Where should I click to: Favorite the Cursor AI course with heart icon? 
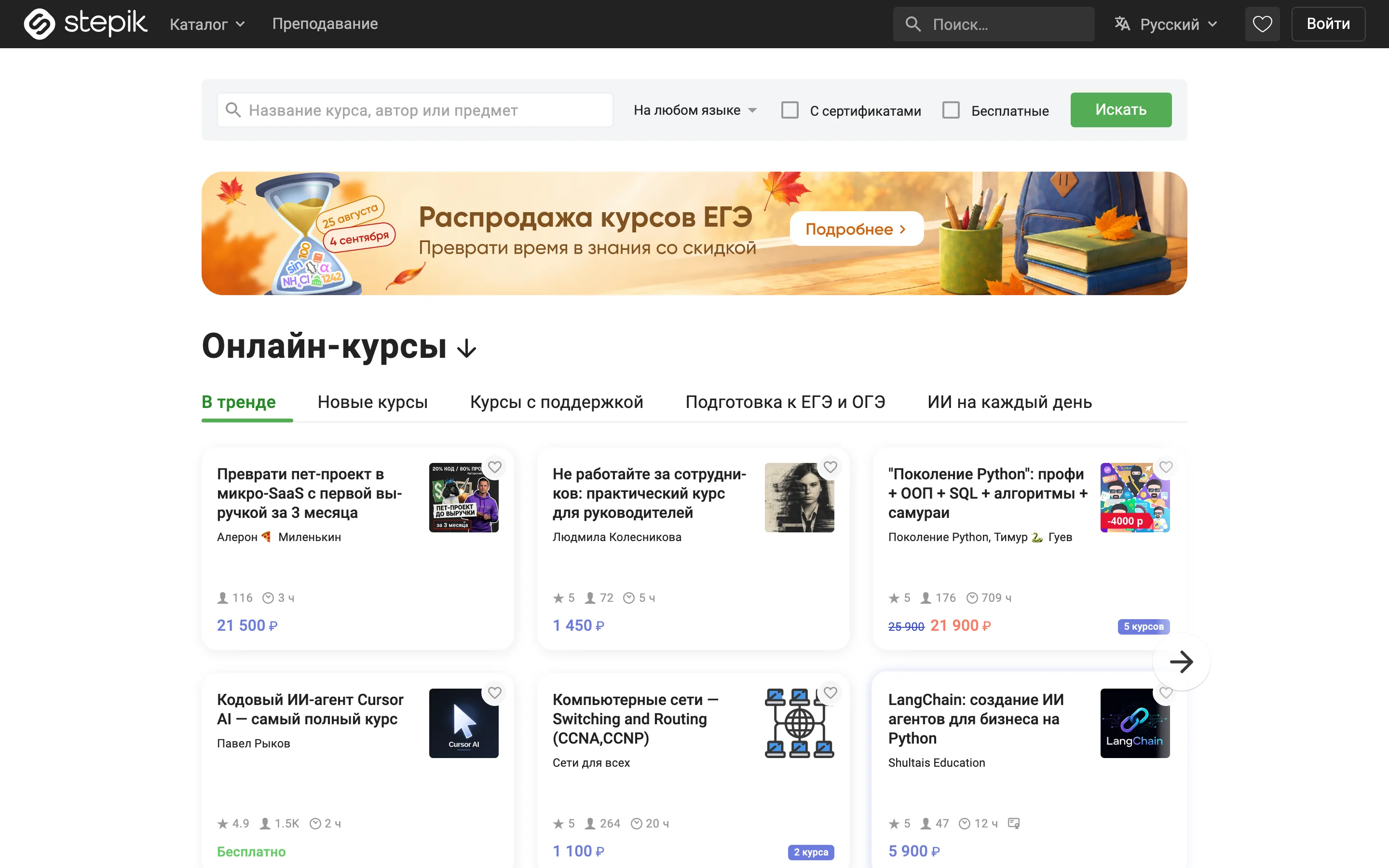495,693
